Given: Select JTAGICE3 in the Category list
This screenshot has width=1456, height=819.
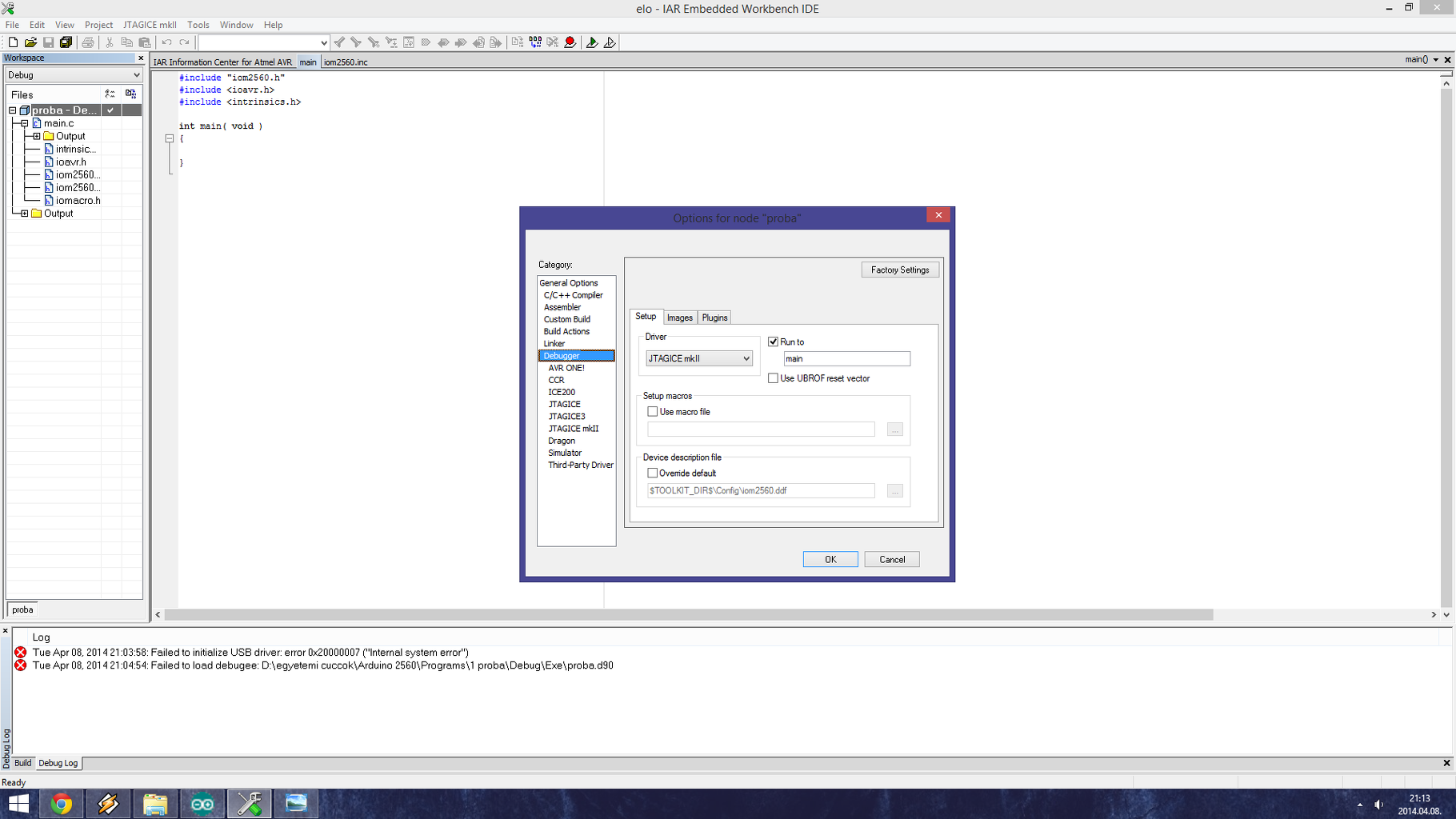Looking at the screenshot, I should pos(566,417).
